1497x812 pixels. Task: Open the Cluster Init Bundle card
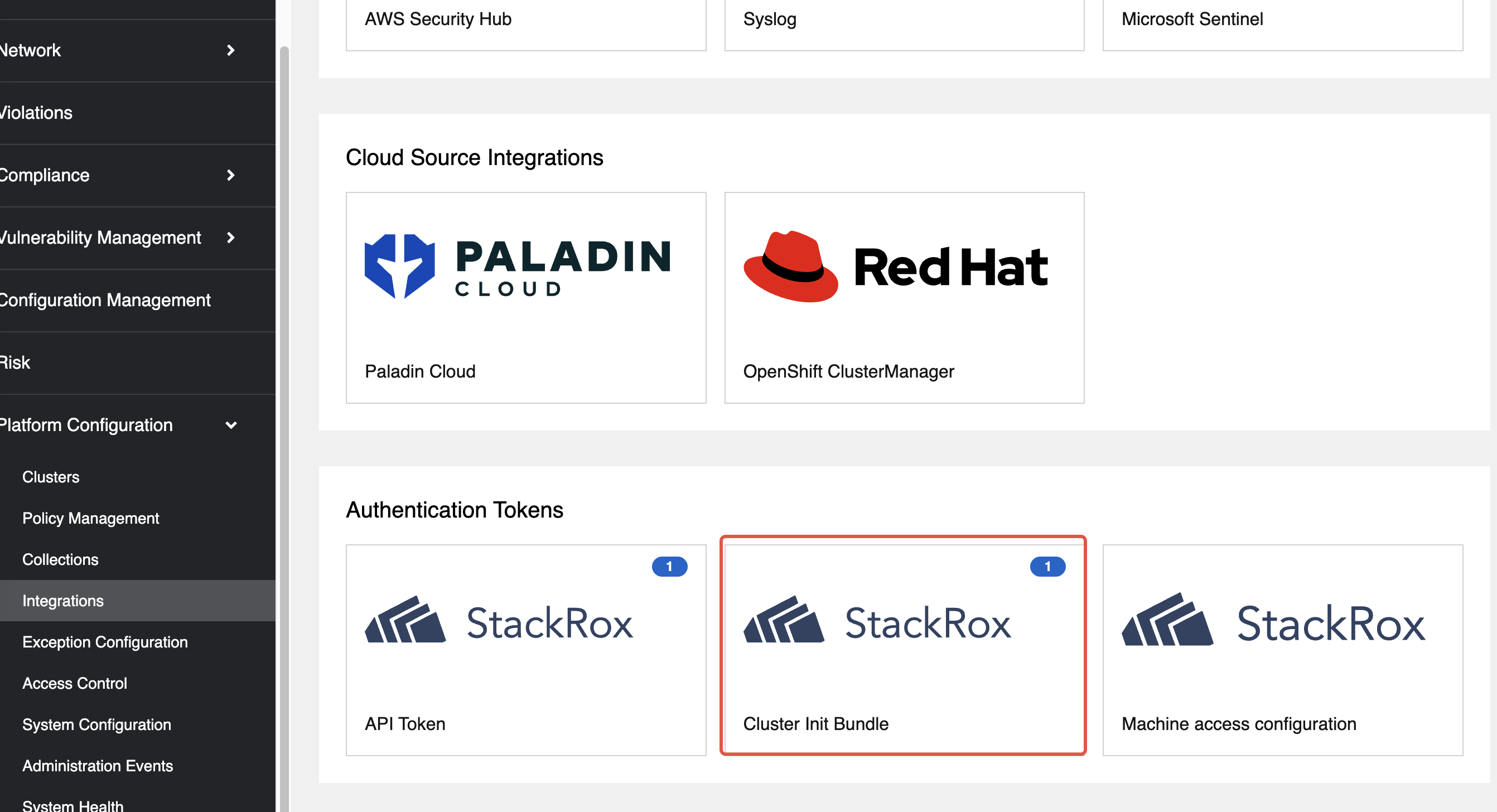pos(904,650)
